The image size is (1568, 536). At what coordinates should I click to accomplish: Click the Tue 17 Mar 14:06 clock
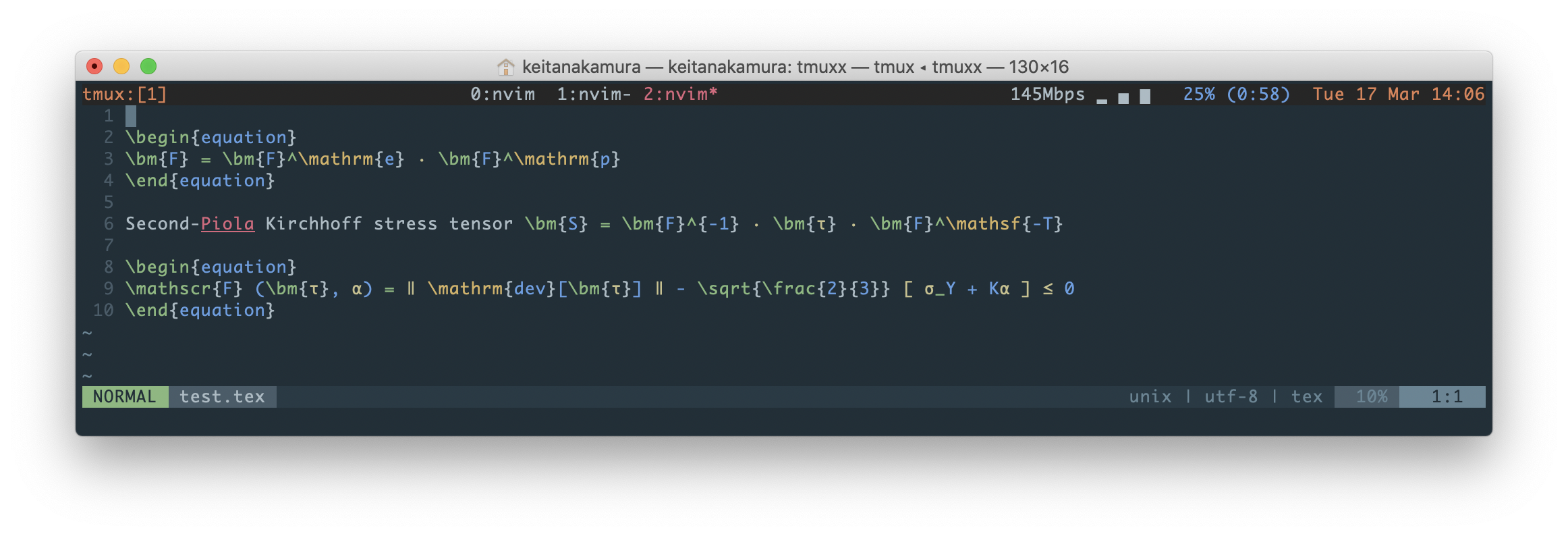[x=1399, y=94]
